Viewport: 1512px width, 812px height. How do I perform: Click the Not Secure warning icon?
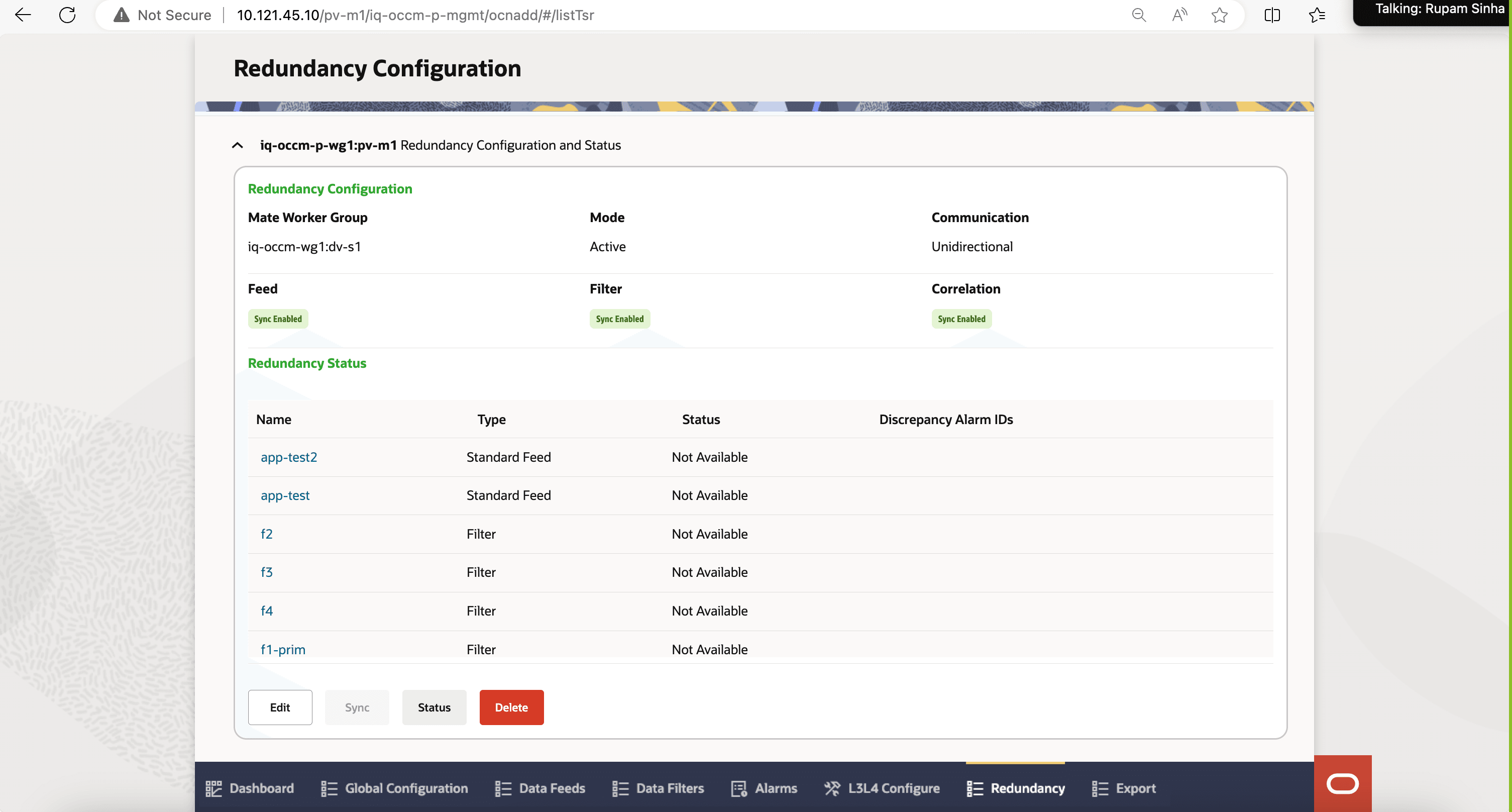(122, 15)
